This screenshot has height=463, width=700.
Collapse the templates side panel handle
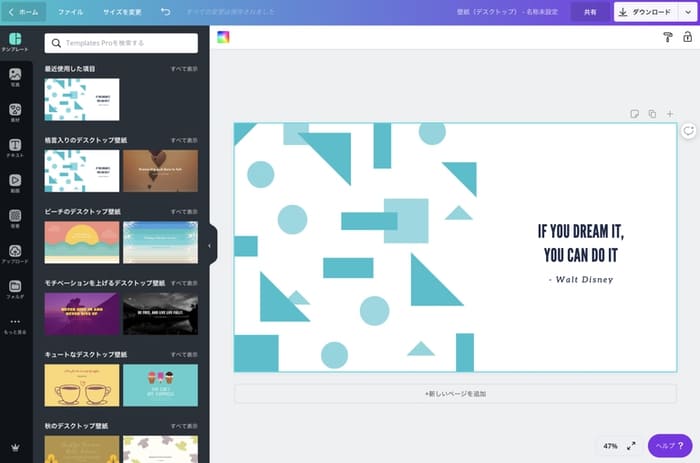212,245
